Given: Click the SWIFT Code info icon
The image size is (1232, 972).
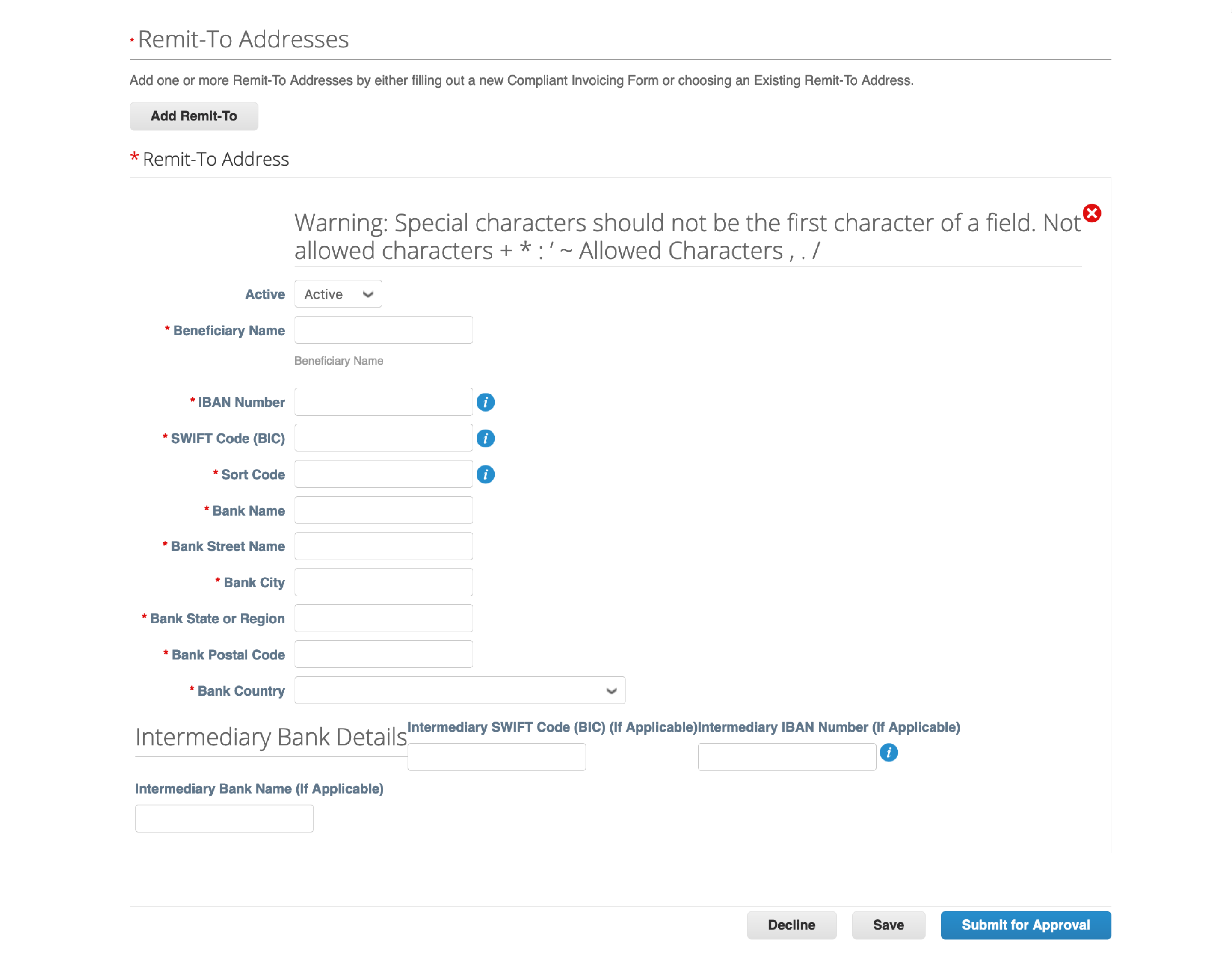Looking at the screenshot, I should tap(486, 438).
